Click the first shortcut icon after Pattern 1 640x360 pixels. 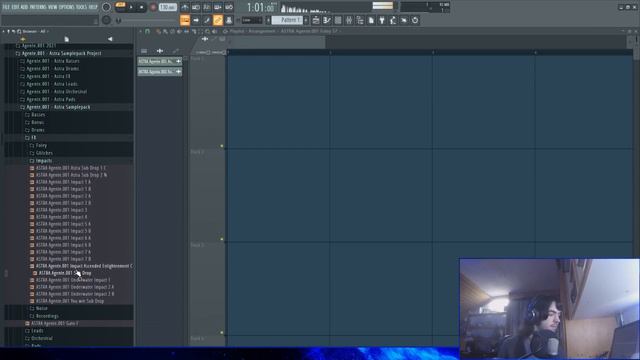[x=316, y=20]
